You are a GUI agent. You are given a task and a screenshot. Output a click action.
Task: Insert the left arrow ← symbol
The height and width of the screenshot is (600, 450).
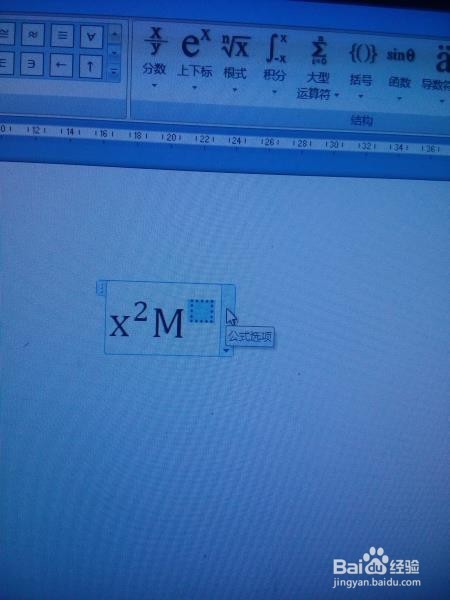(61, 65)
